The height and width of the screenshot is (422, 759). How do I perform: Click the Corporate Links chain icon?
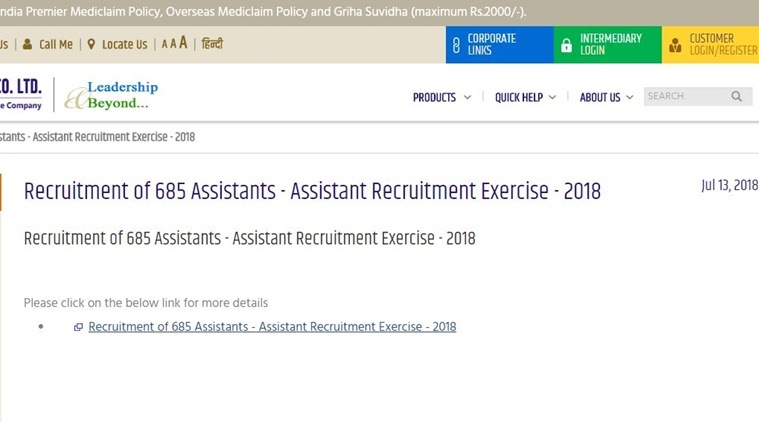click(x=456, y=45)
